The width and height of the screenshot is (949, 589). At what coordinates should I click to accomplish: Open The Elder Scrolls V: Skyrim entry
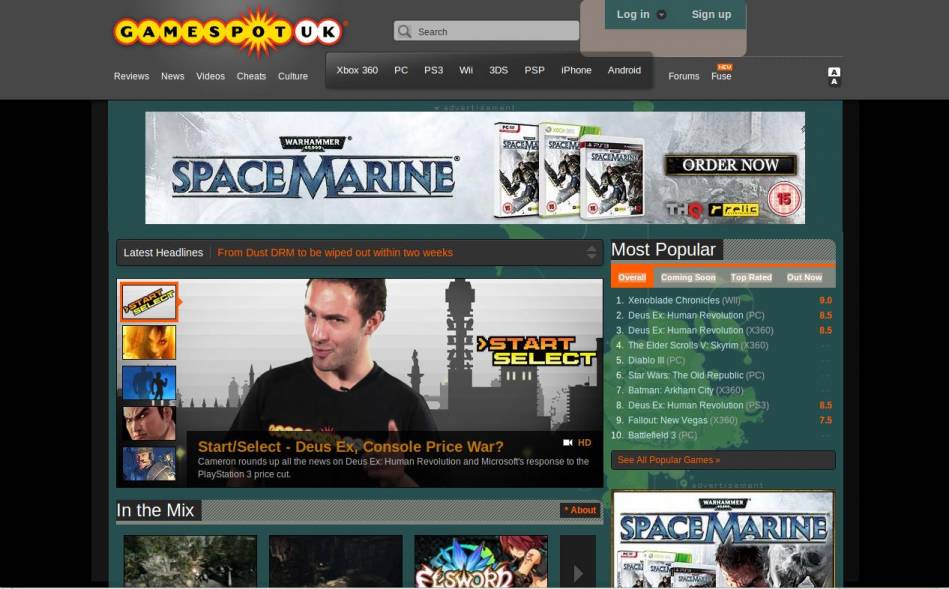tap(698, 345)
